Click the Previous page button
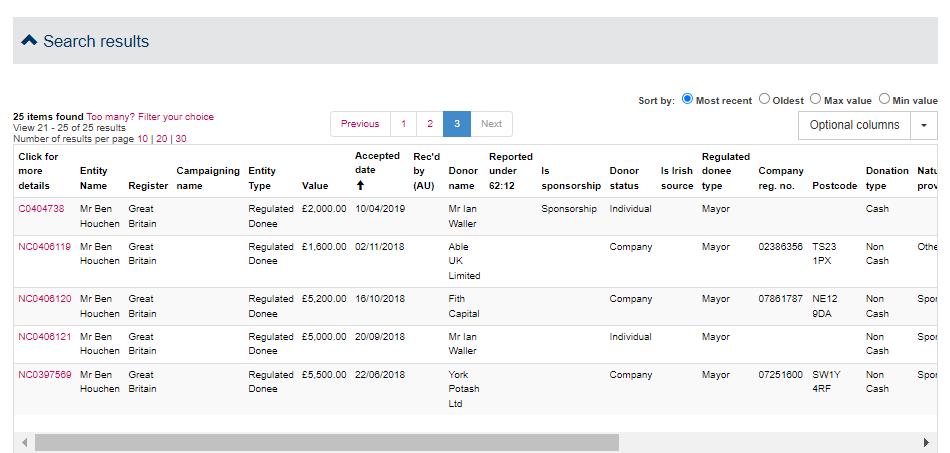The image size is (950, 453). tap(360, 124)
